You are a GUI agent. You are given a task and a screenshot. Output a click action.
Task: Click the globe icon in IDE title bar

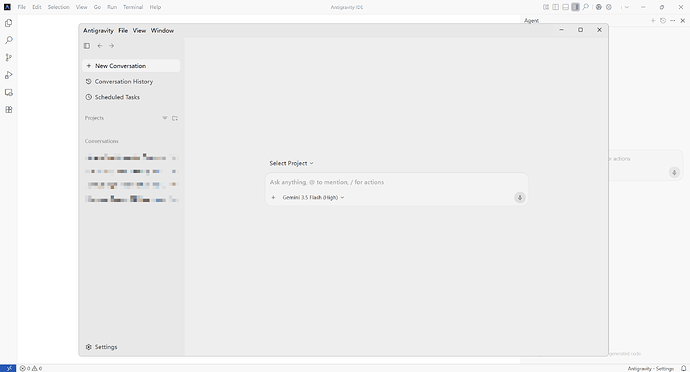[x=598, y=7]
